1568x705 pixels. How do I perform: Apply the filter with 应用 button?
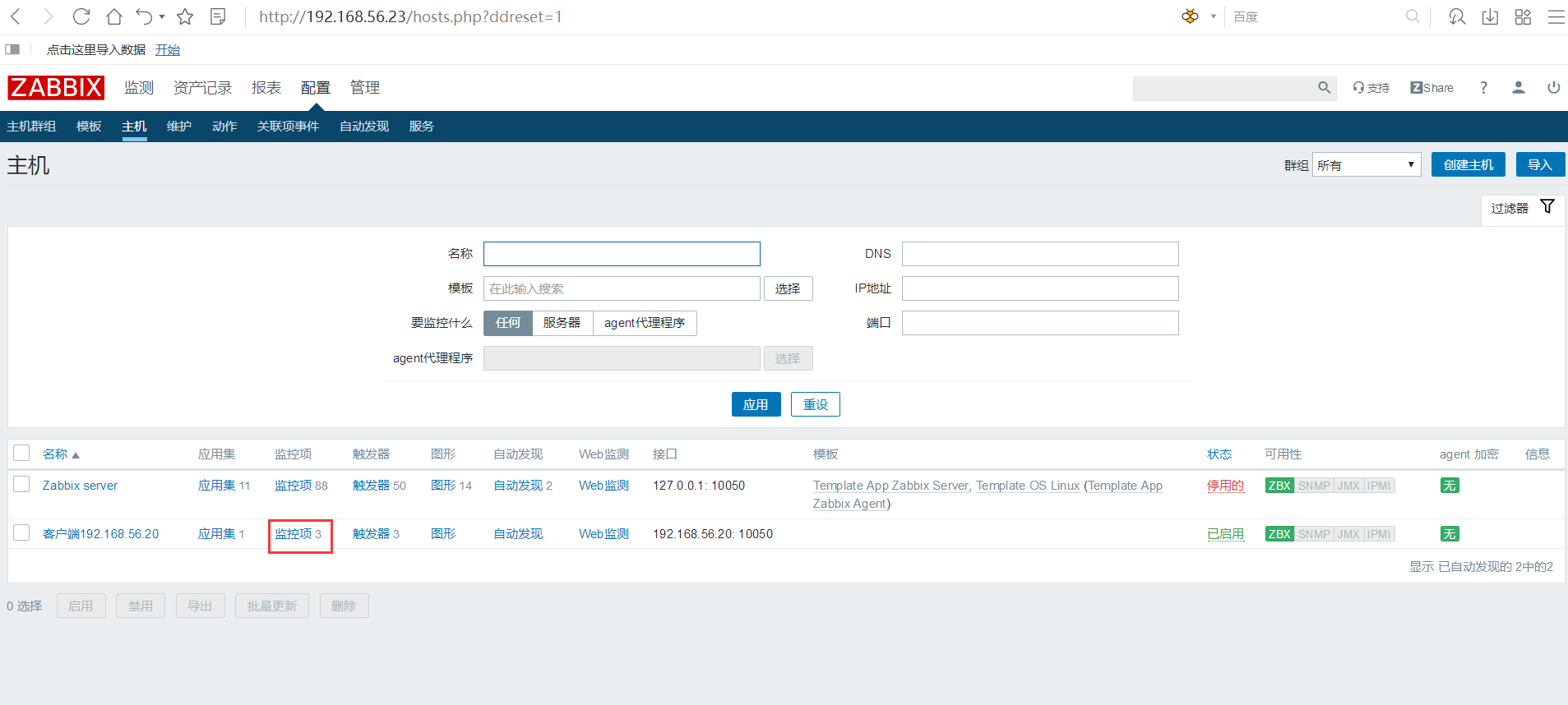point(756,404)
